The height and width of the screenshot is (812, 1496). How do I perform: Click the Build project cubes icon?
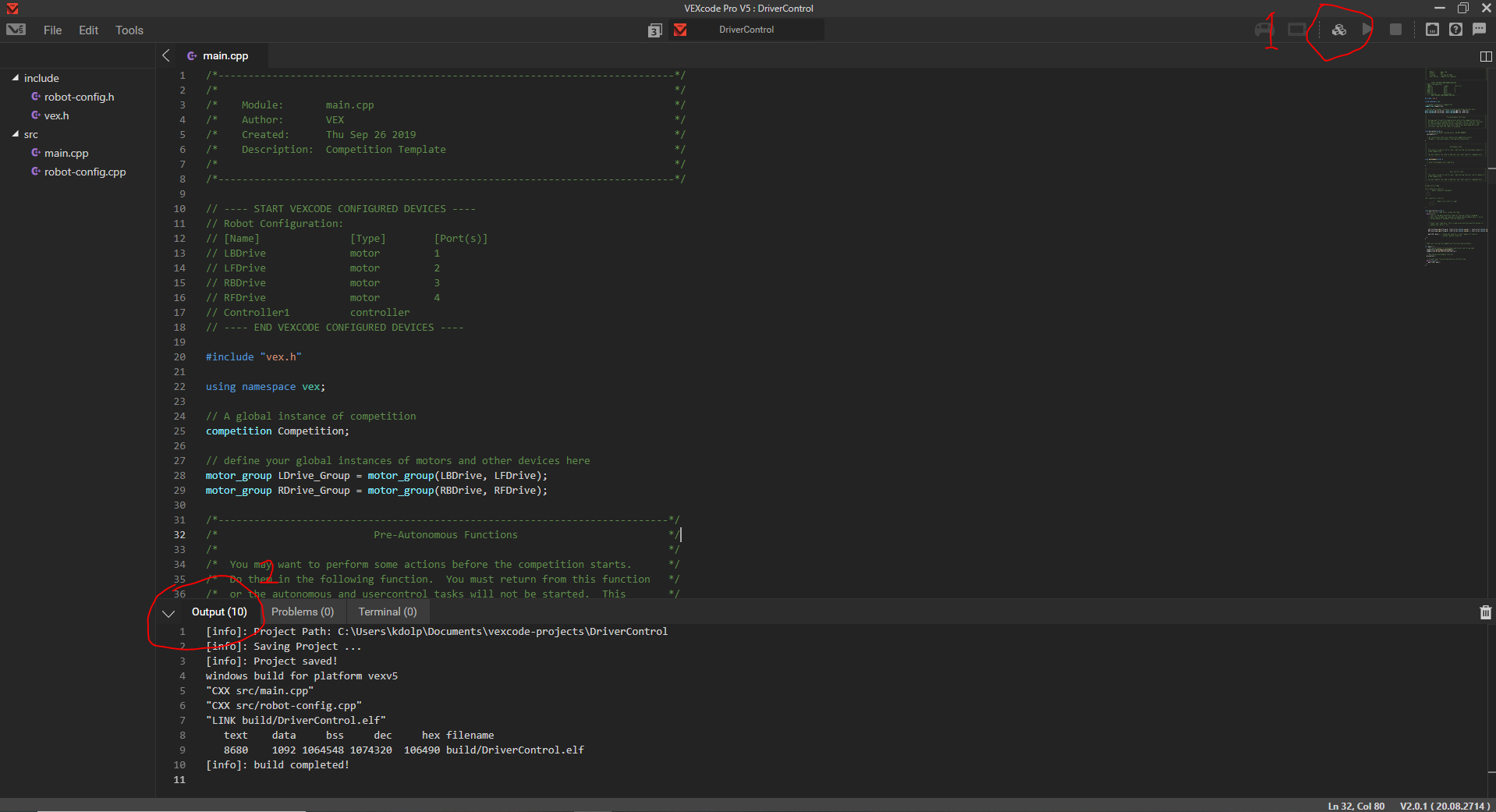(x=1338, y=30)
